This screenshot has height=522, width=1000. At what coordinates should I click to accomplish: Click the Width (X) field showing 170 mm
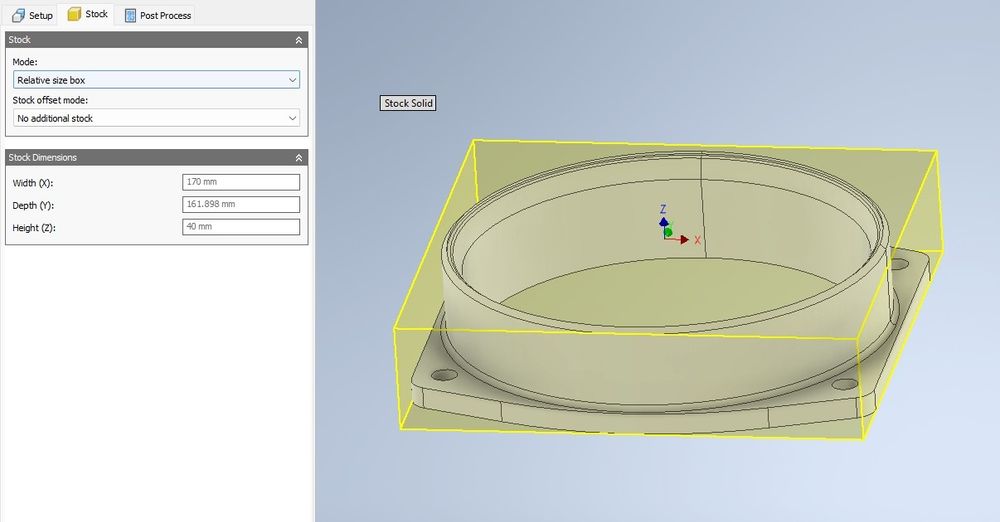241,182
